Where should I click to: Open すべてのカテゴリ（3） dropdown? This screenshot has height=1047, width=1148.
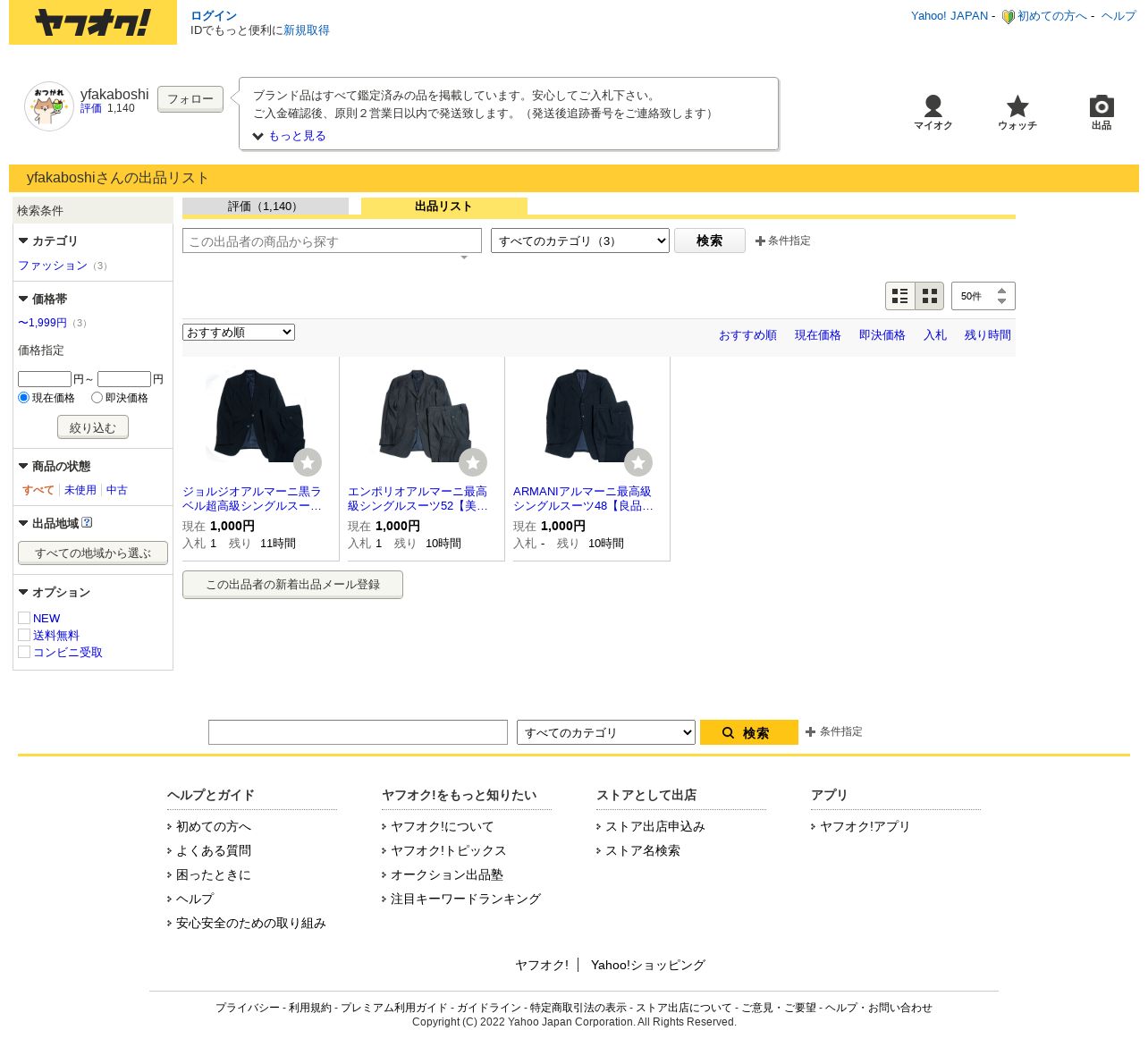click(580, 241)
